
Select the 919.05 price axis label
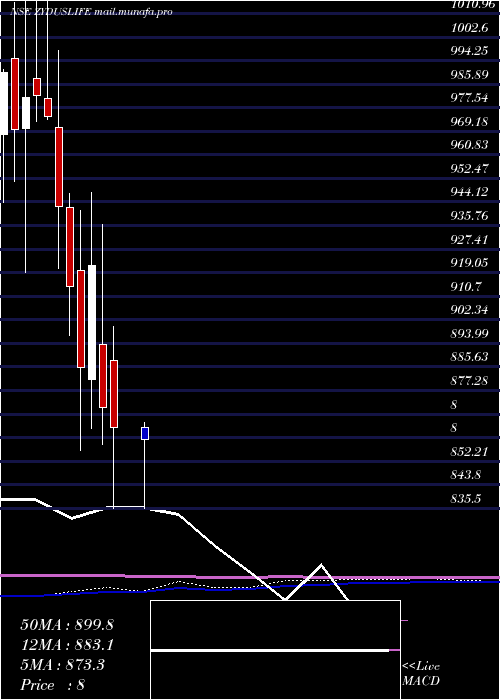[x=469, y=262]
